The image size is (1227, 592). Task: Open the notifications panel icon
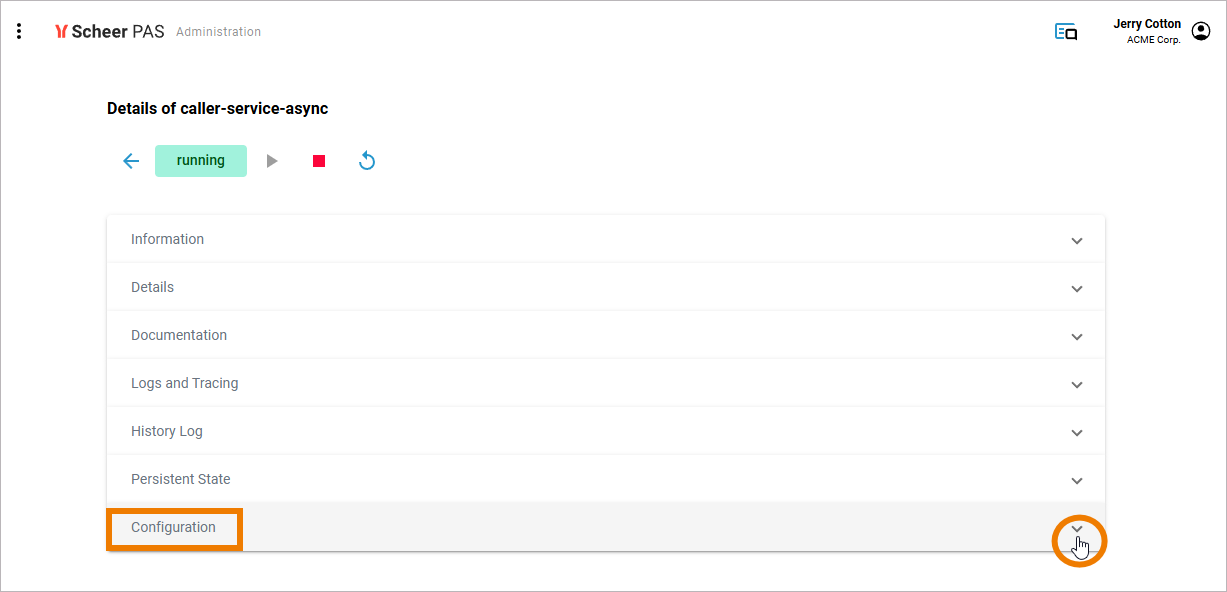(1066, 32)
